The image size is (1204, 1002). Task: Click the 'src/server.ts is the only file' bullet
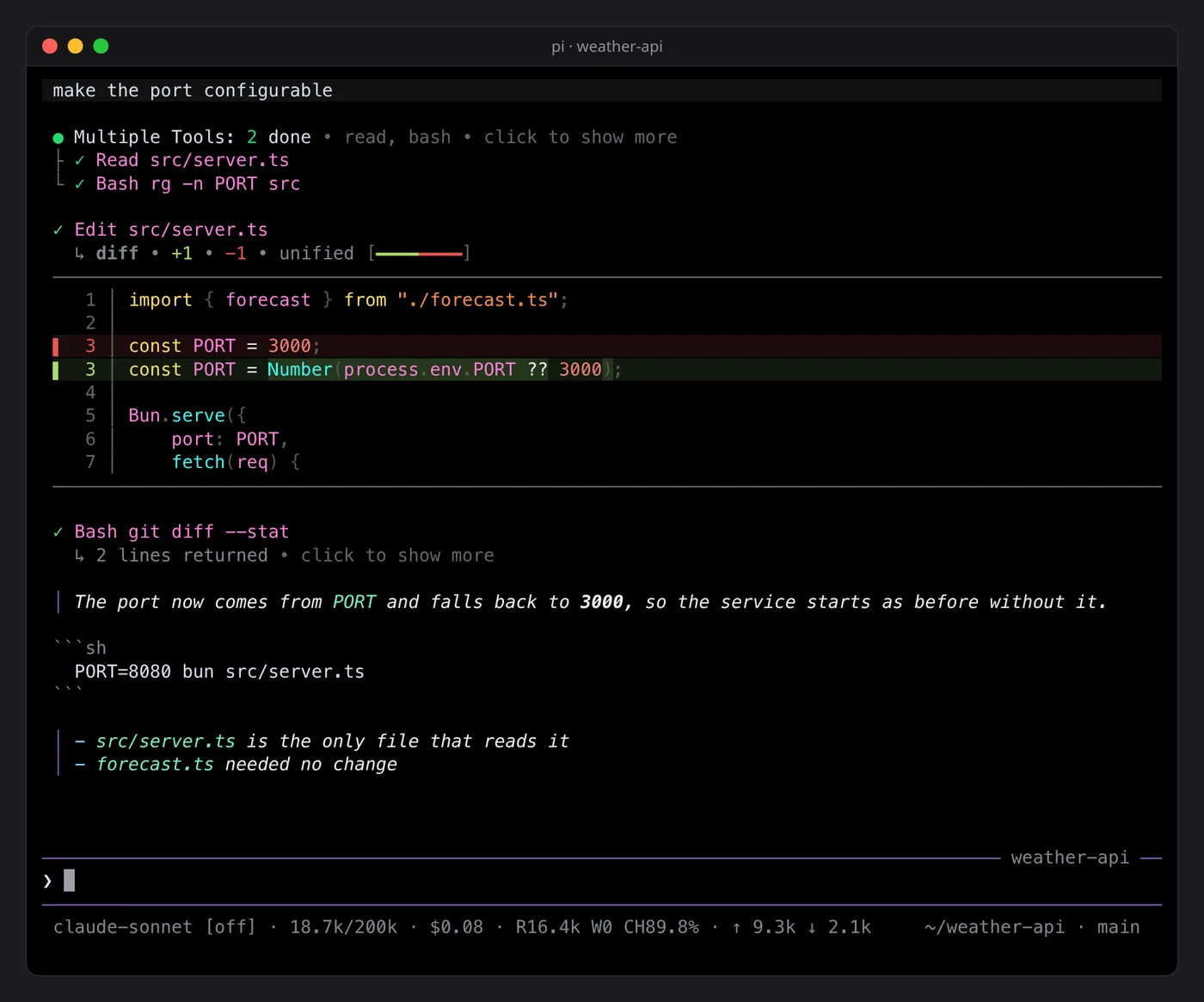point(322,741)
